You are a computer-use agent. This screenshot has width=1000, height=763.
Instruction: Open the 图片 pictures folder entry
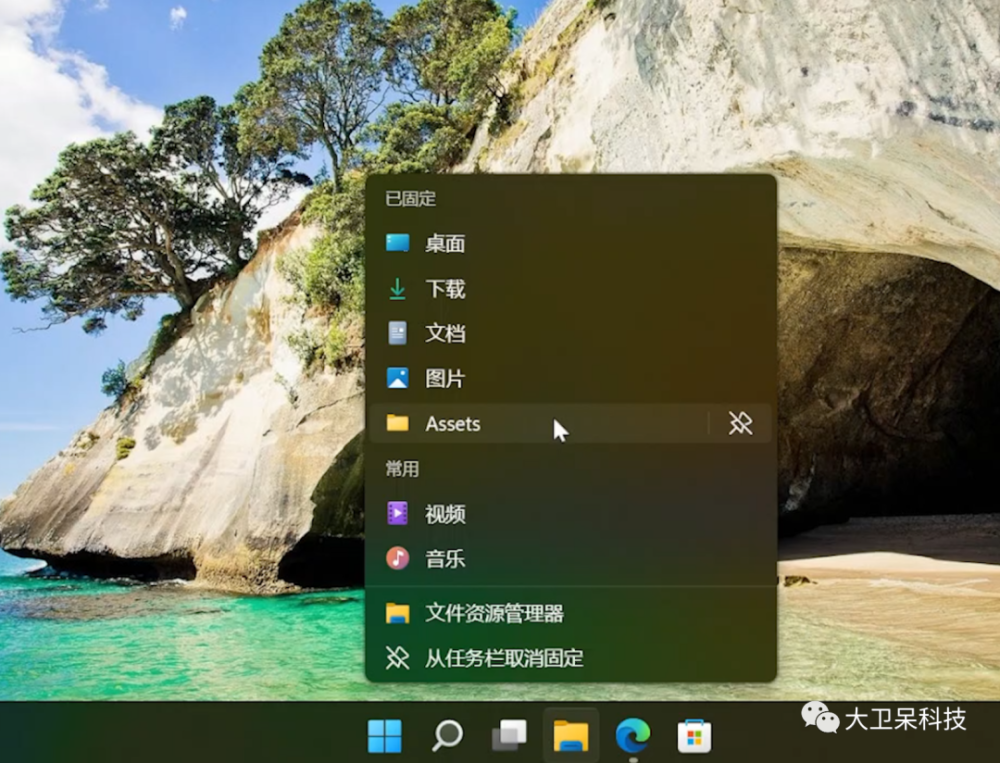445,379
